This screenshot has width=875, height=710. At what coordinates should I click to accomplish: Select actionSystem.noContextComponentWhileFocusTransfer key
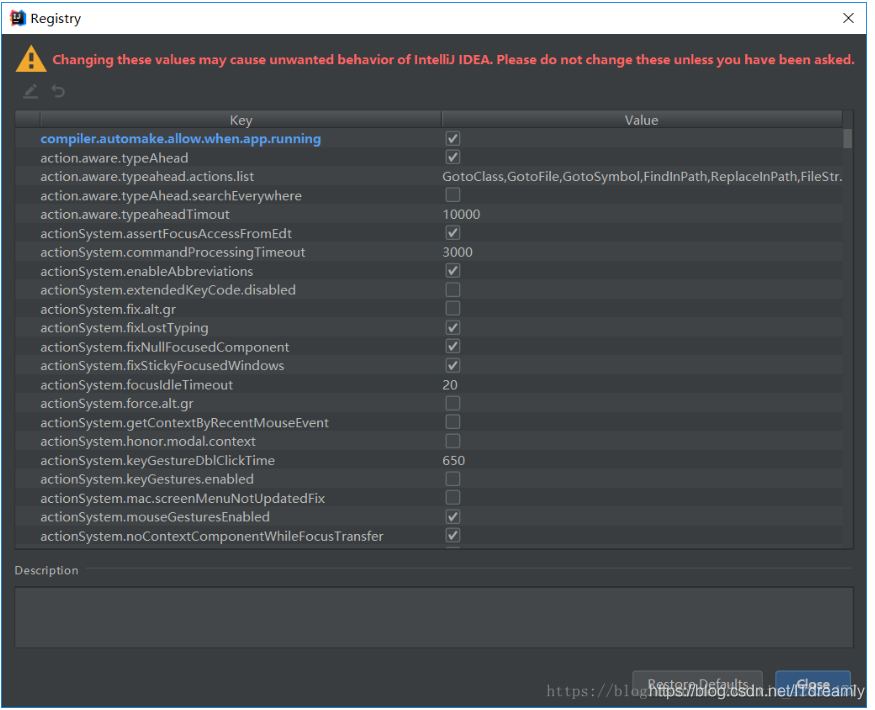(211, 536)
